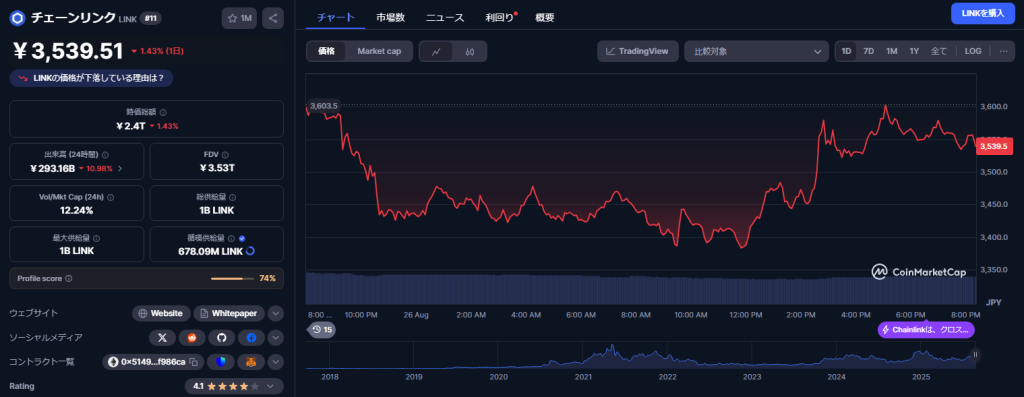Select the 全て time range
Screen dimensions: 1024x397
click(938, 51)
